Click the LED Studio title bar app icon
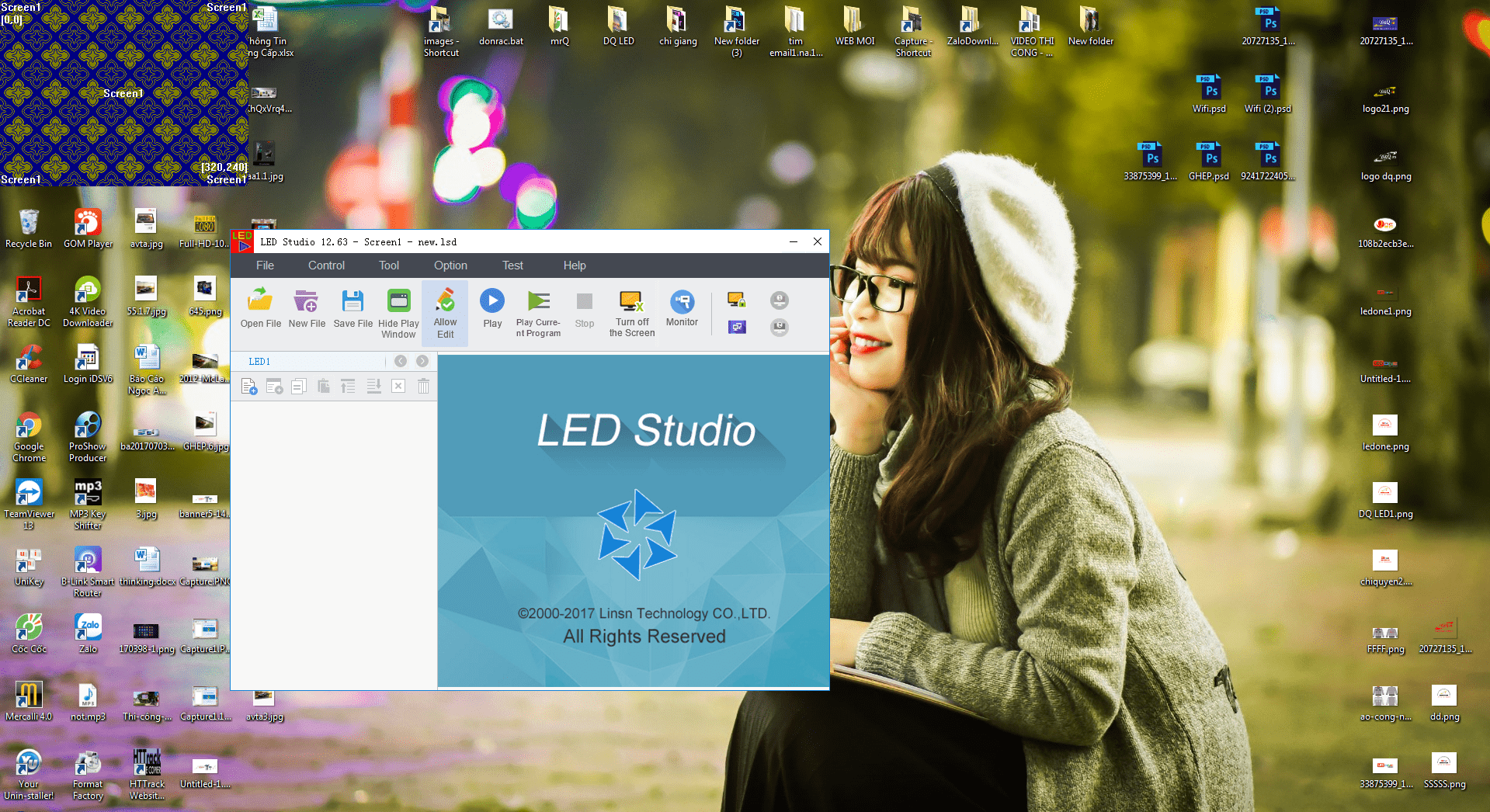Image resolution: width=1490 pixels, height=812 pixels. [x=243, y=241]
